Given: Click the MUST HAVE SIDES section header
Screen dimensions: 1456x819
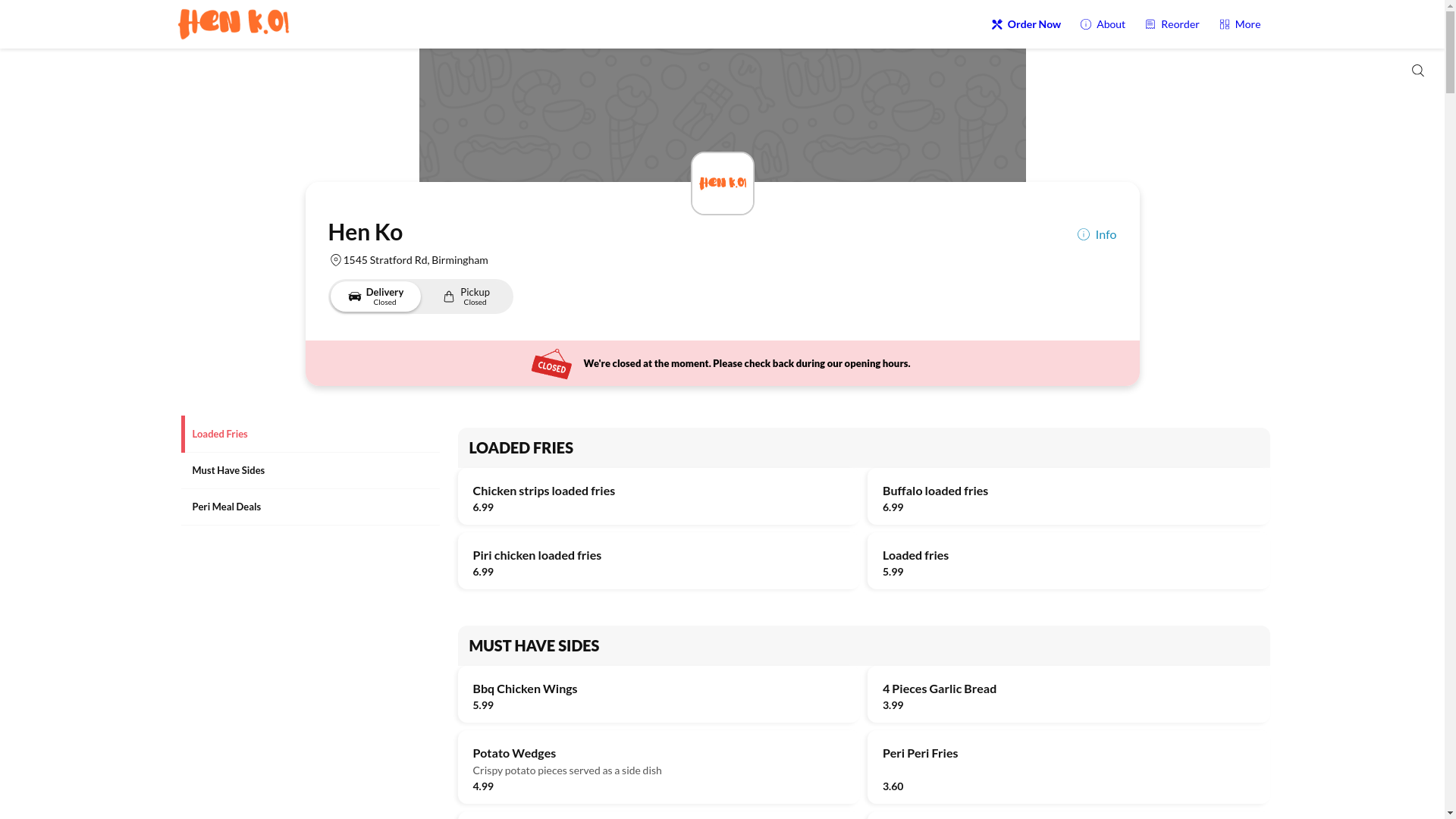Looking at the screenshot, I should coord(864,645).
